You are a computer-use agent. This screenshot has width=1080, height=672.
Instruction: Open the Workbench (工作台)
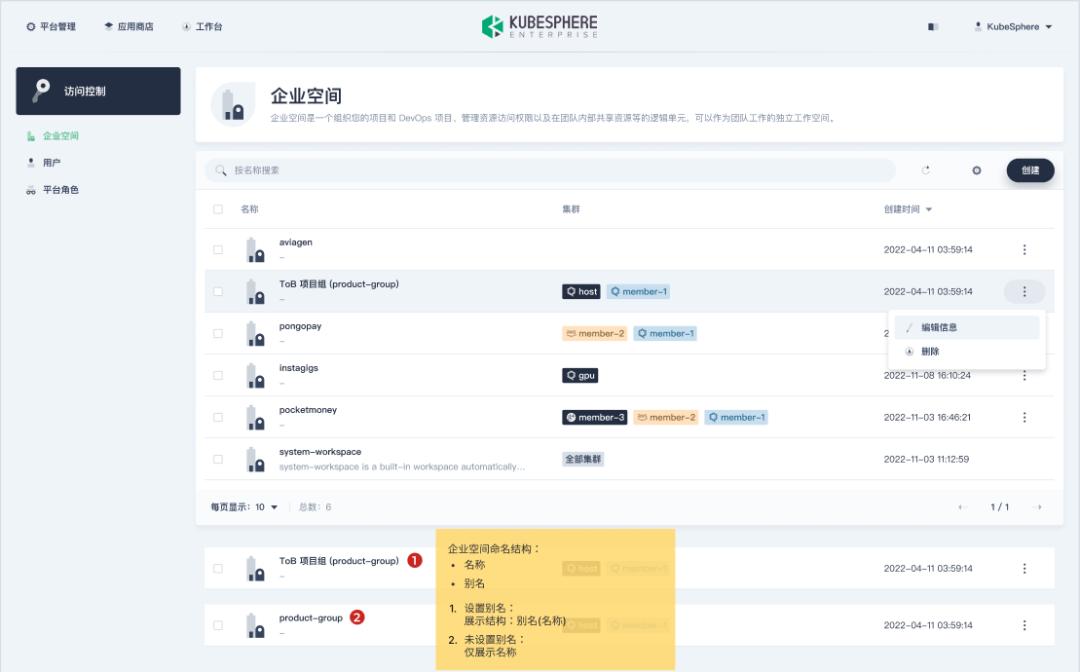pos(202,27)
